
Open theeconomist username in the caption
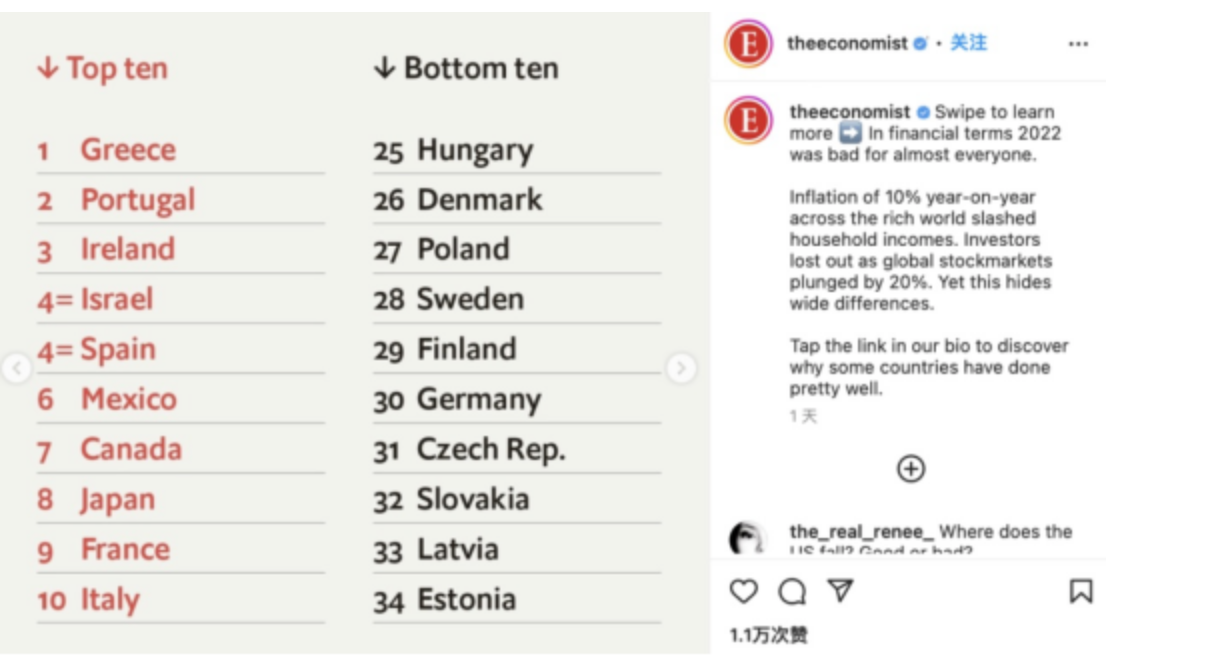click(x=850, y=112)
